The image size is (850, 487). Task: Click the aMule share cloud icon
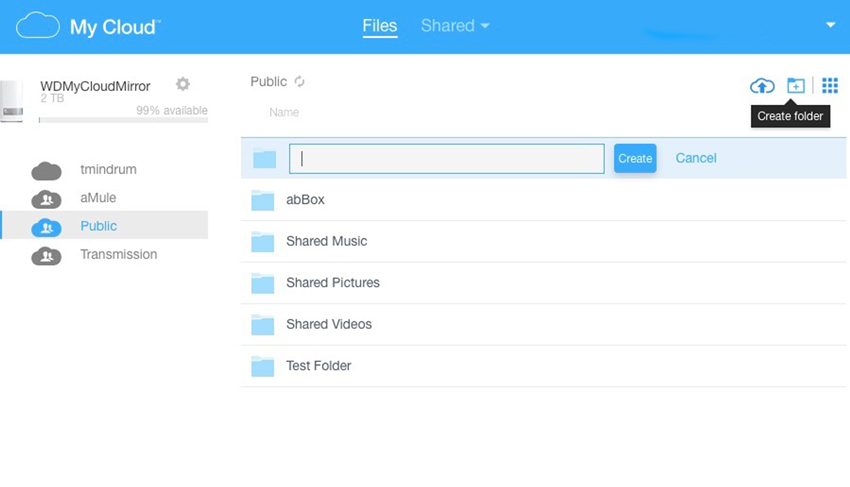(x=47, y=199)
